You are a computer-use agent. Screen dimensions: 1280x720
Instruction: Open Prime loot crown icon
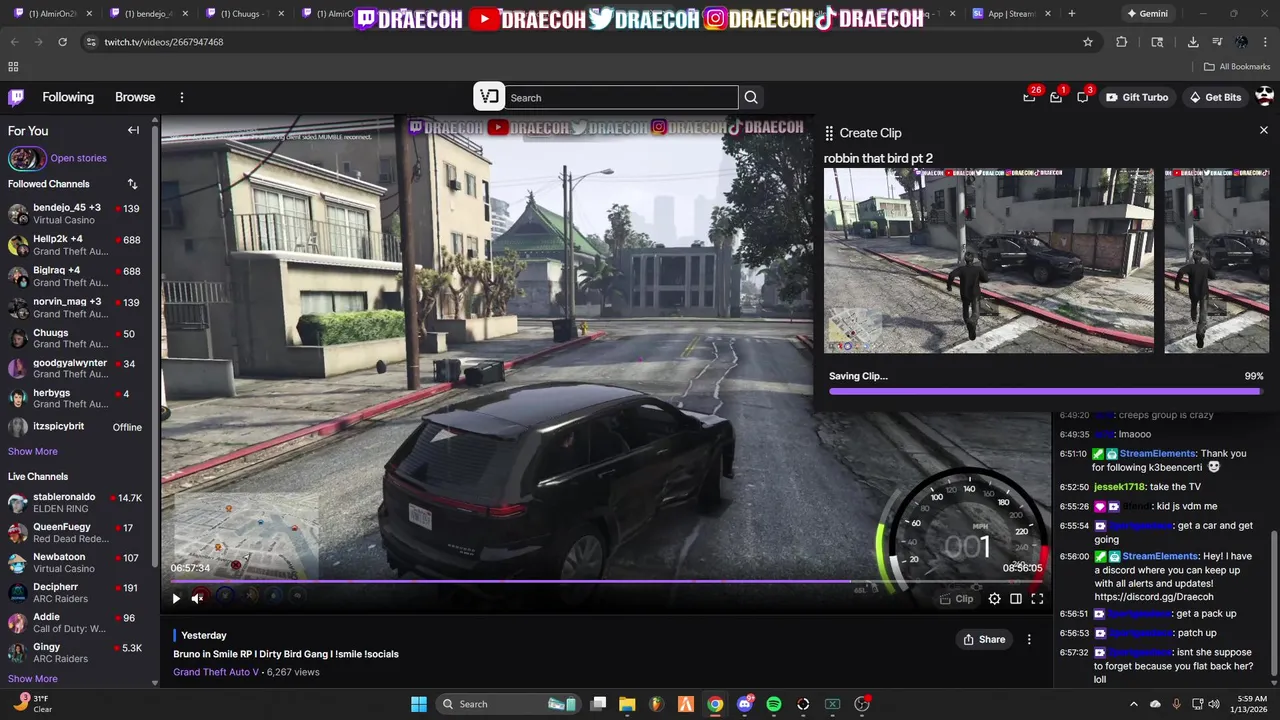point(1029,97)
